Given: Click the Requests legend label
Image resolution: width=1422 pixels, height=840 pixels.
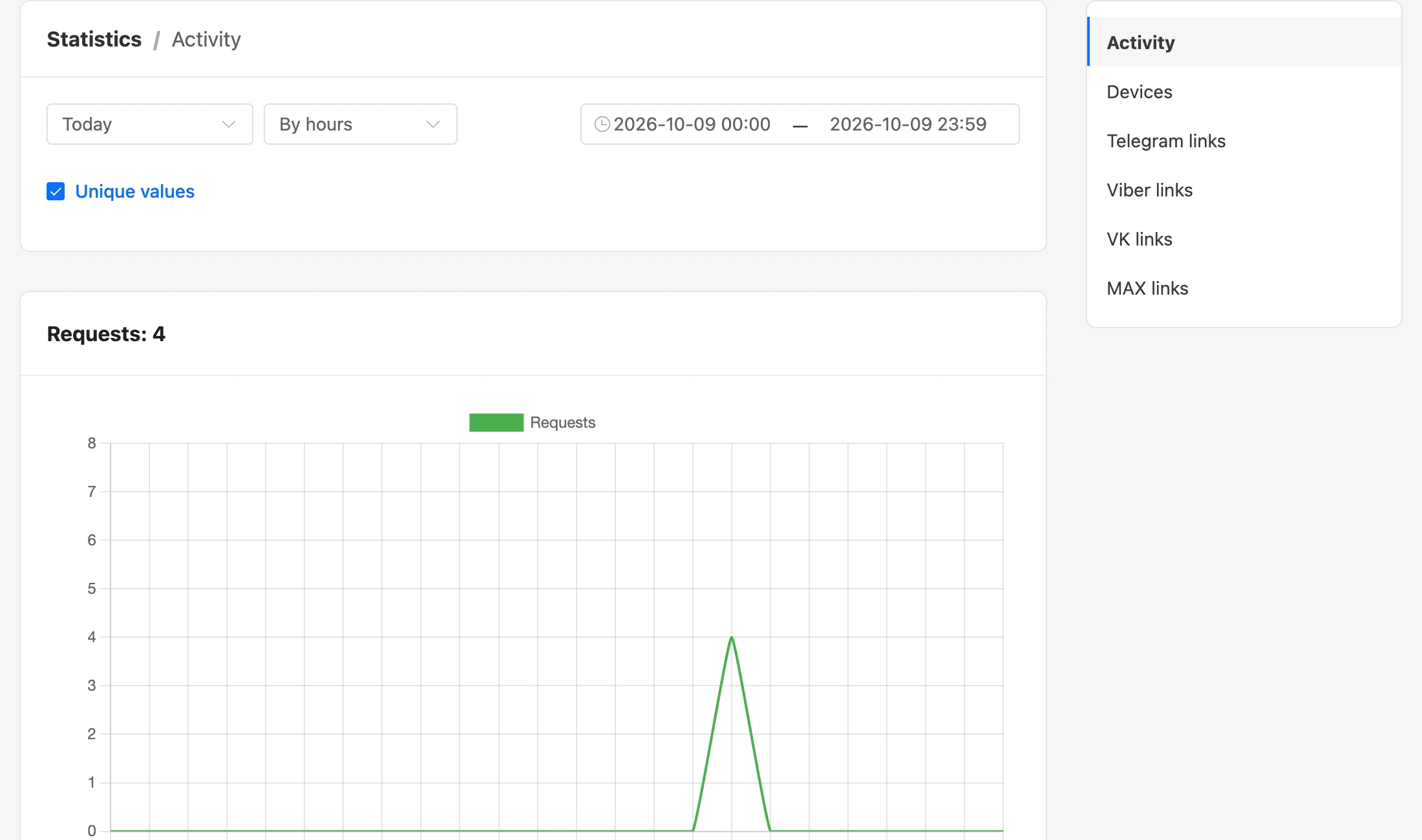Looking at the screenshot, I should pos(562,423).
